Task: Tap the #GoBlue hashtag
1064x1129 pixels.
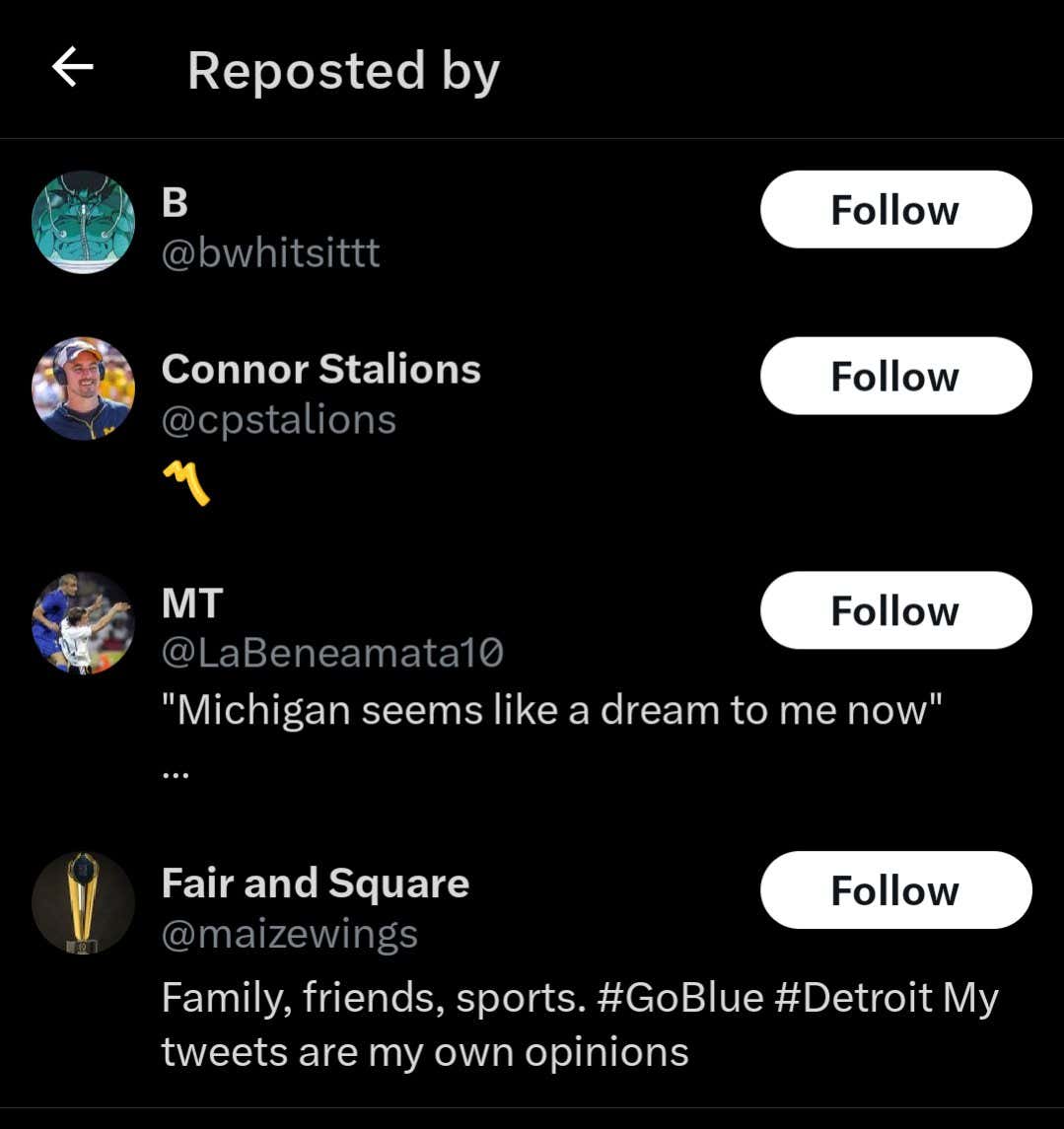Action: (680, 998)
